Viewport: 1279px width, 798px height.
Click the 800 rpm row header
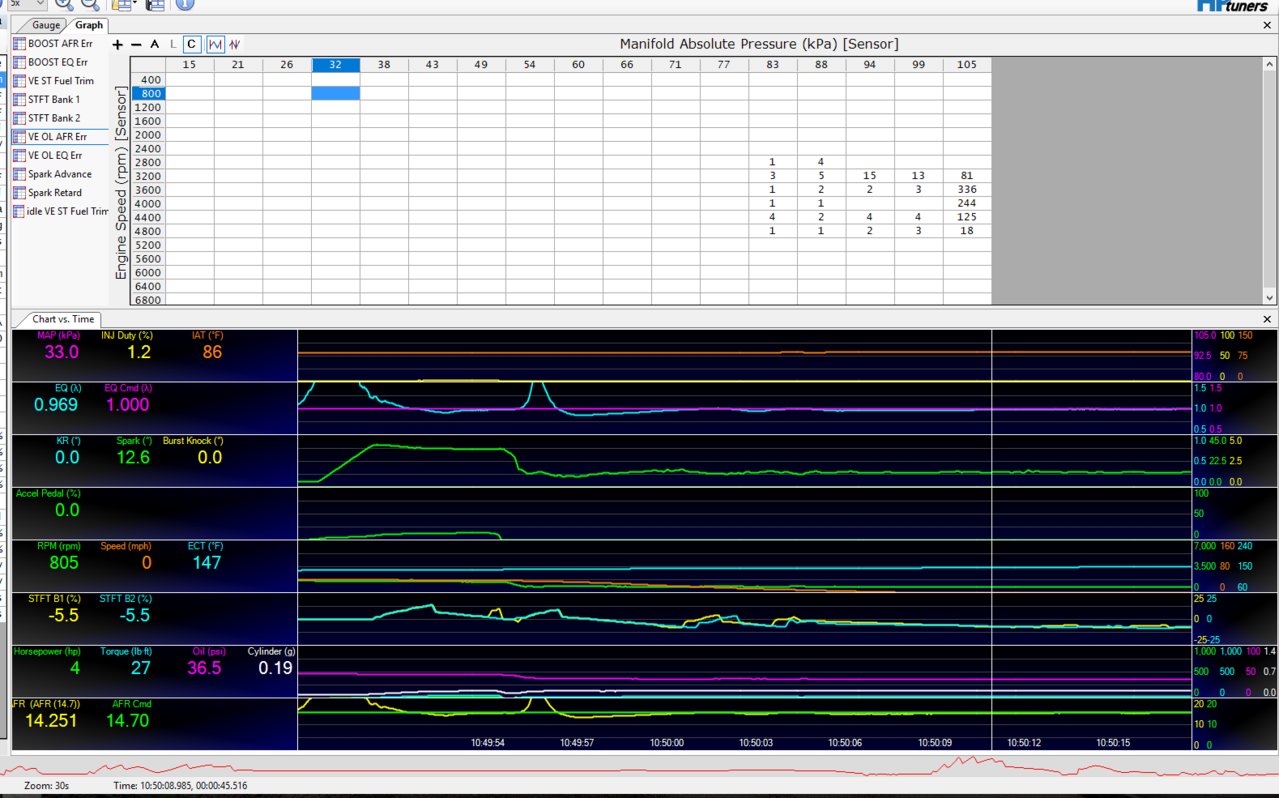[x=150, y=93]
